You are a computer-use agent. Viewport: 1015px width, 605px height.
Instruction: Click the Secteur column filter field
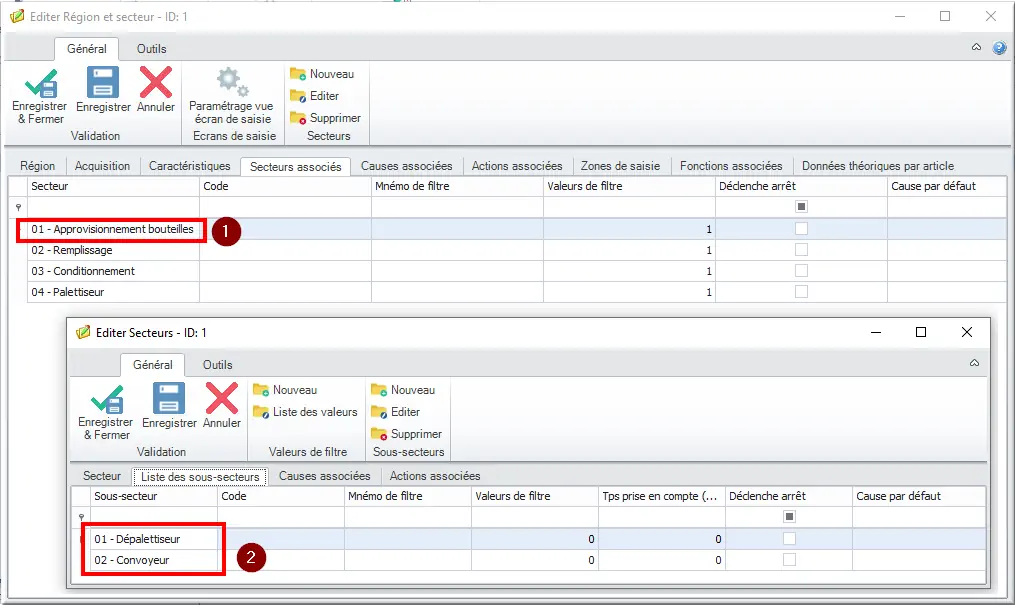113,207
